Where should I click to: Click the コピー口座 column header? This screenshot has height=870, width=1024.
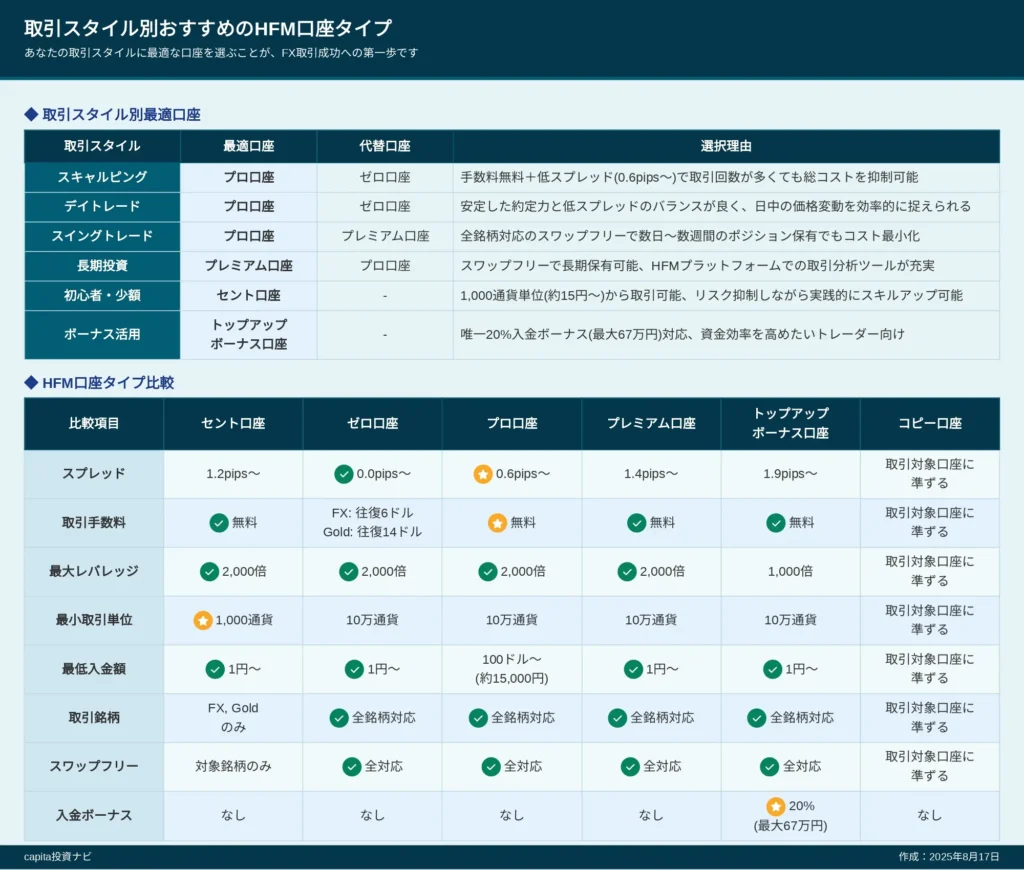click(930, 423)
